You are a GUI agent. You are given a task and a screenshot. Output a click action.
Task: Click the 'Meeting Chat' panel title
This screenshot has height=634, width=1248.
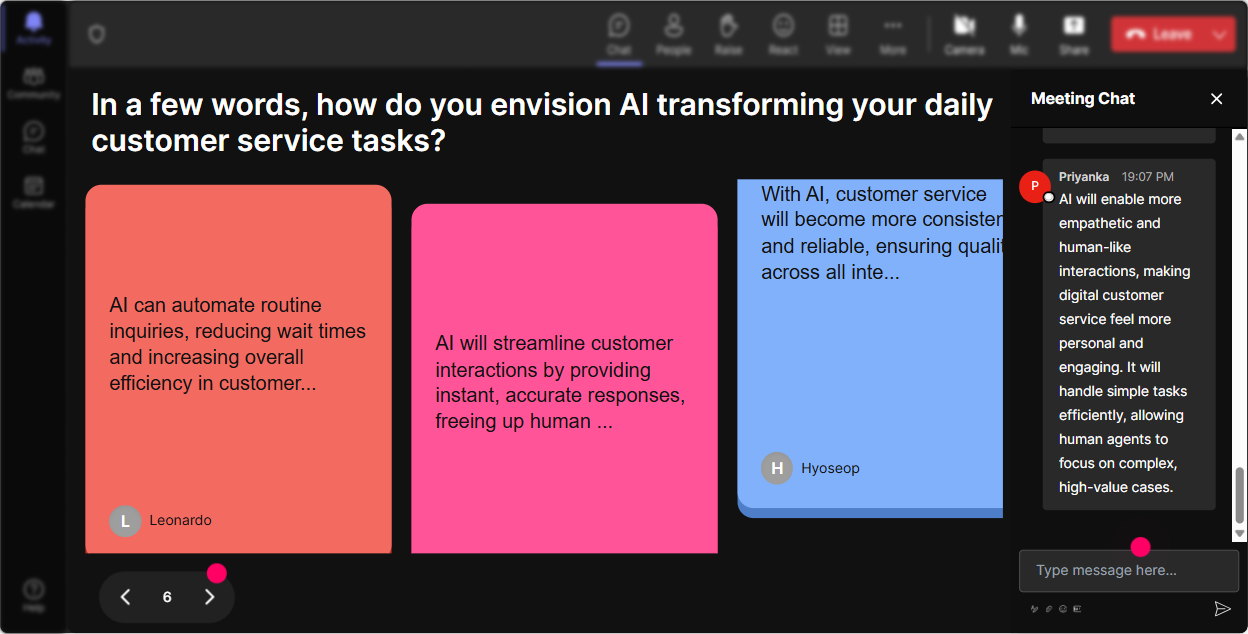coord(1083,98)
